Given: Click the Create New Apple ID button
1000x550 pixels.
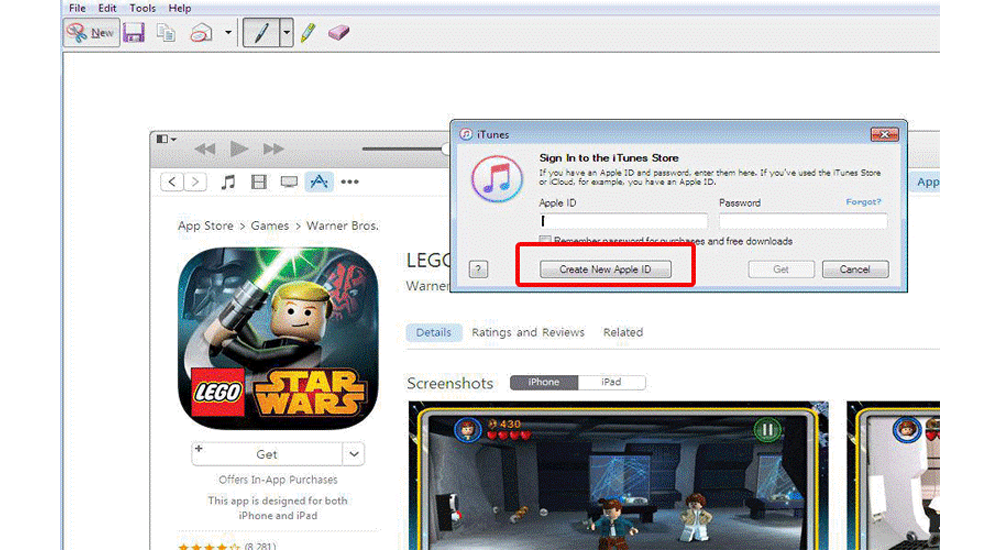Looking at the screenshot, I should pyautogui.click(x=605, y=269).
